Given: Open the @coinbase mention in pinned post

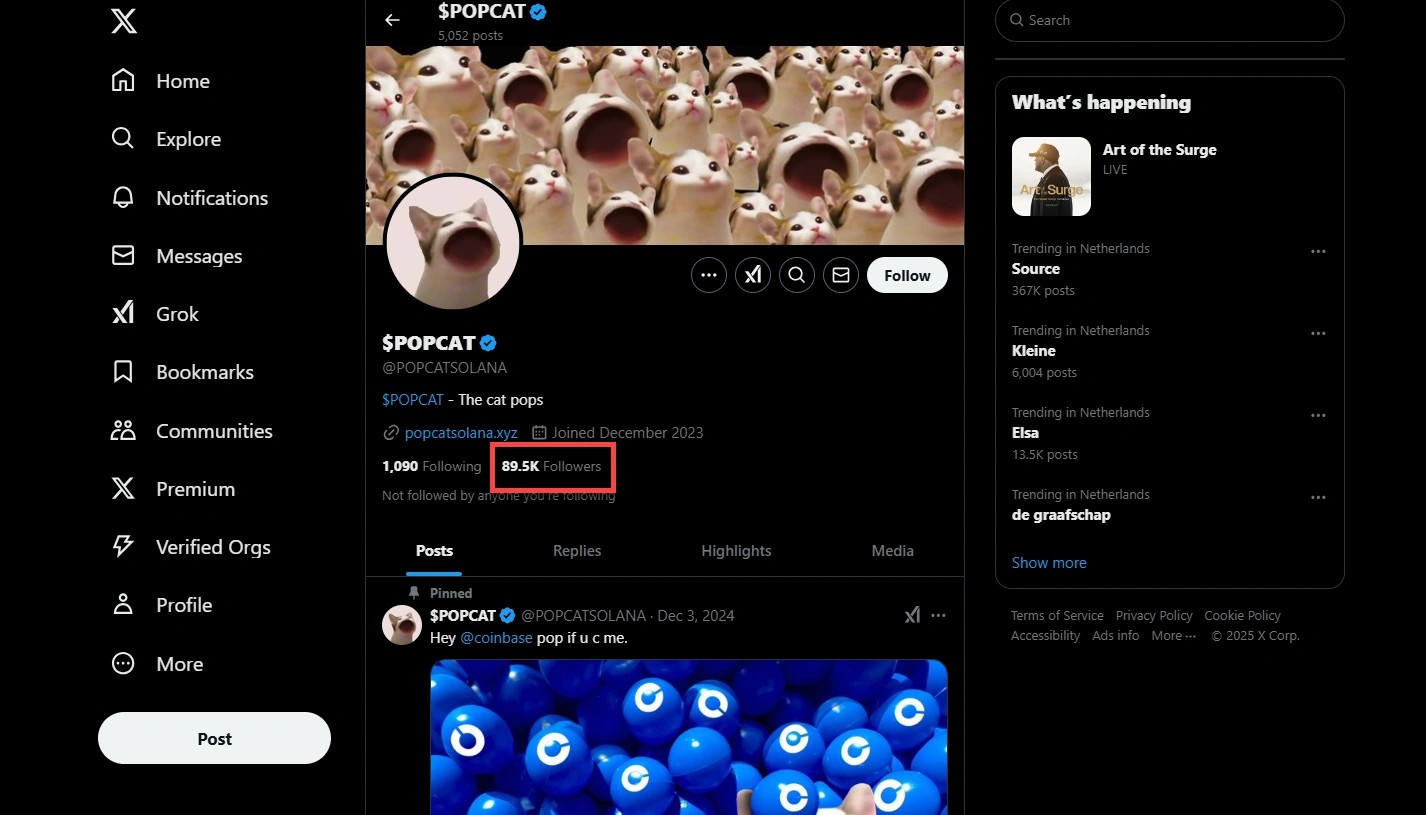Looking at the screenshot, I should (x=496, y=638).
